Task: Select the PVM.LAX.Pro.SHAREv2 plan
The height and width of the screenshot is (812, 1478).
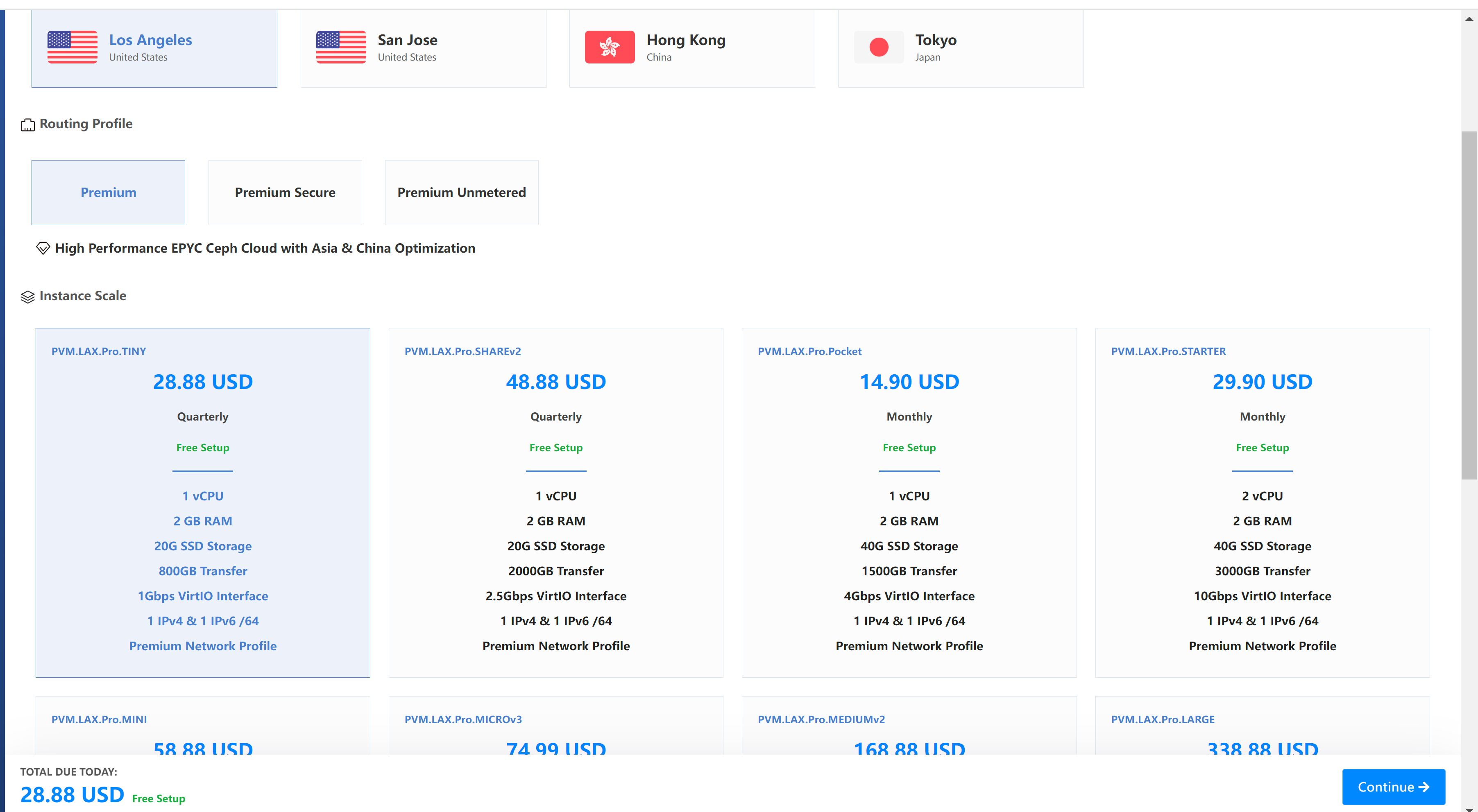Action: point(555,504)
